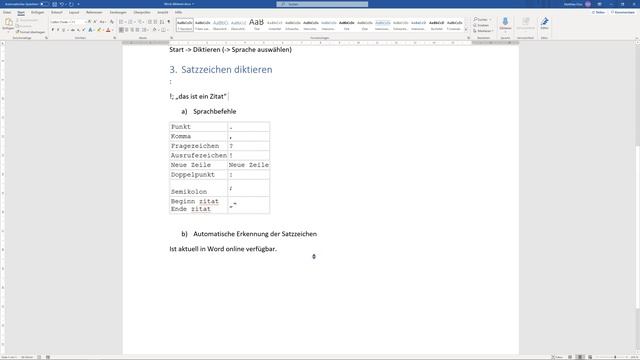
Task: Open the change case Aa dropdown
Action: tap(103, 22)
